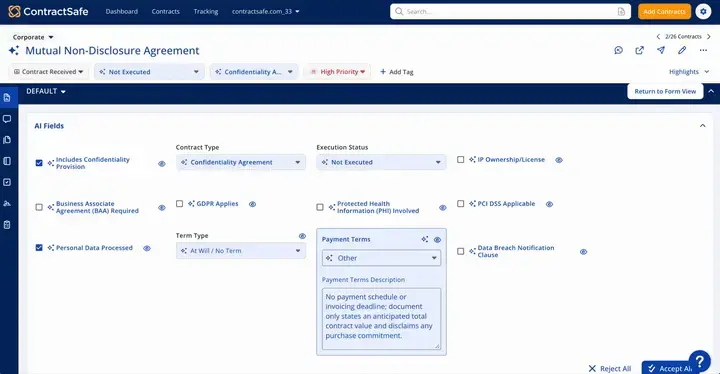720x374 pixels.
Task: Open the High Priority tag dropdown
Action: click(337, 72)
